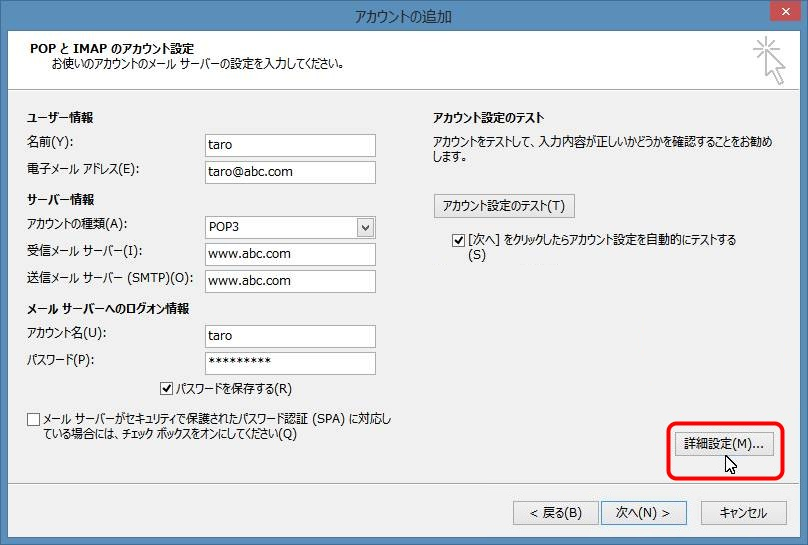808x545 pixels.
Task: Go back with the < 戻る(B) button
Action: (x=548, y=513)
